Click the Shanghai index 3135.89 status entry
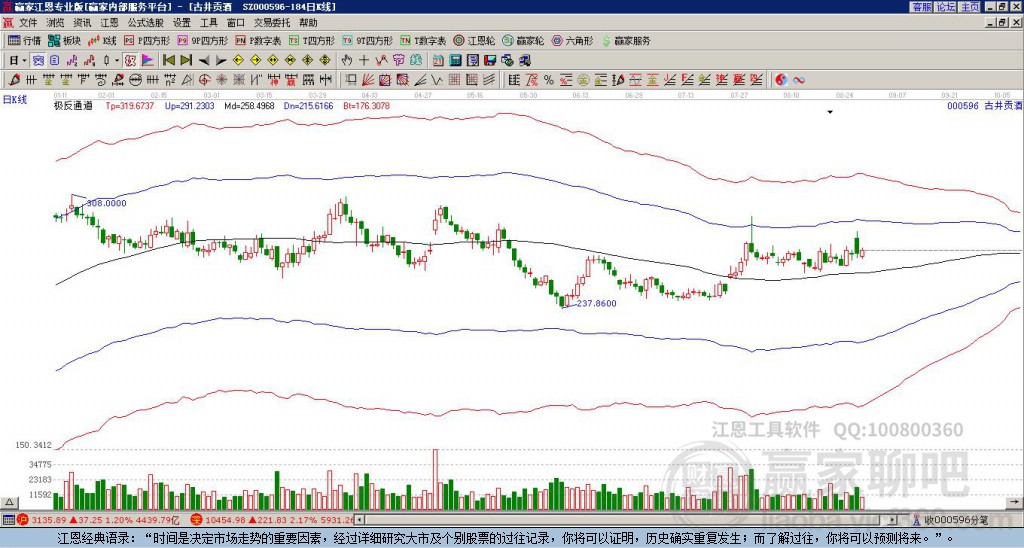 99,520
